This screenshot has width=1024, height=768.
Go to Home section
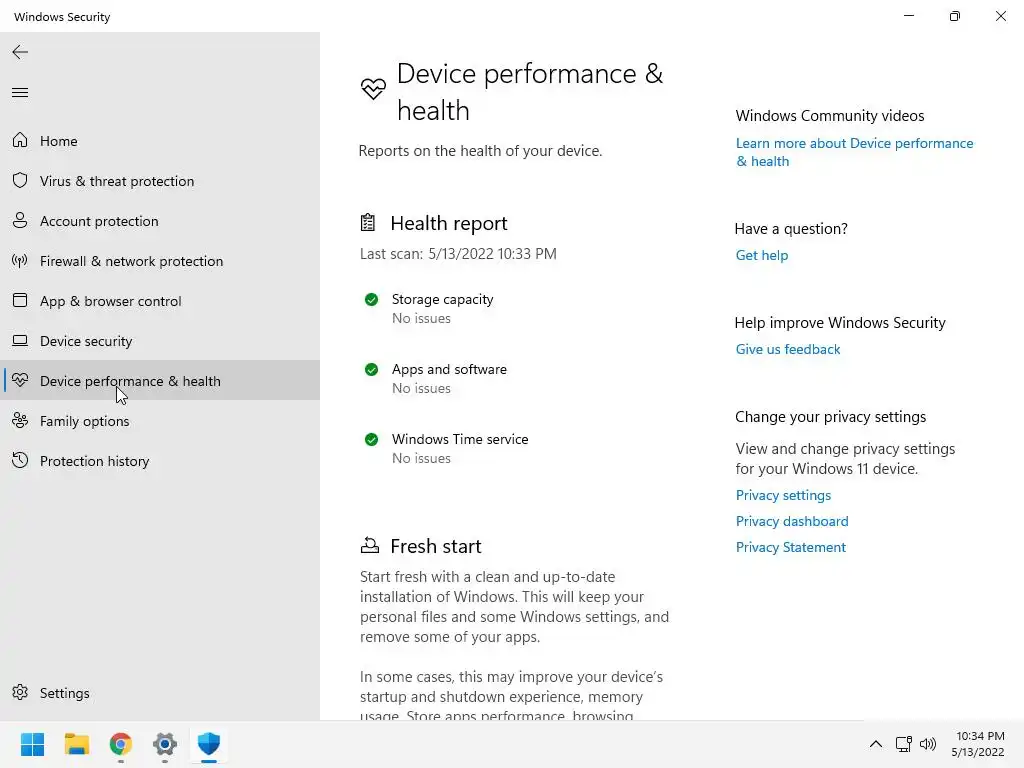click(x=160, y=140)
